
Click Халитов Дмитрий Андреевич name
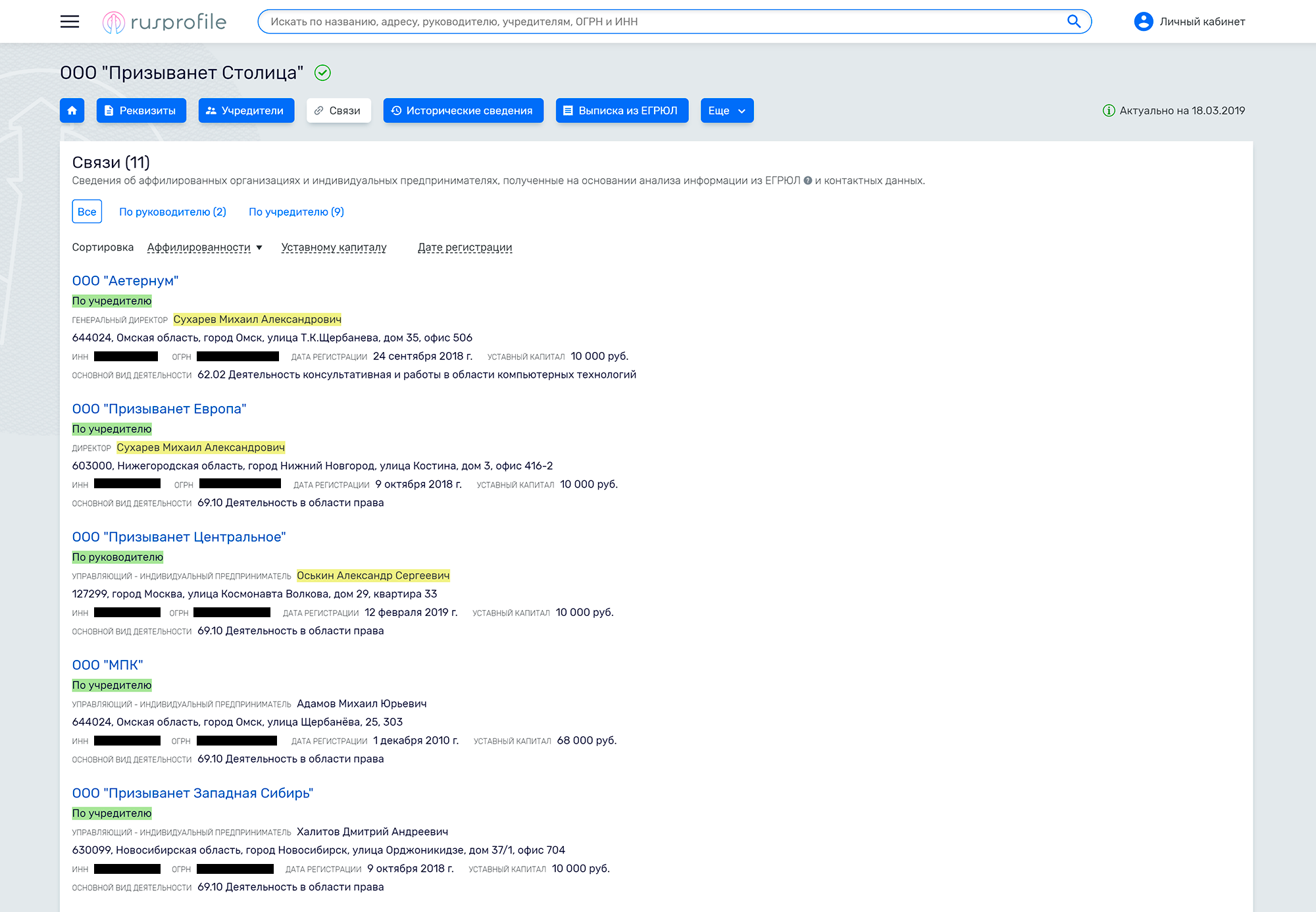372,832
